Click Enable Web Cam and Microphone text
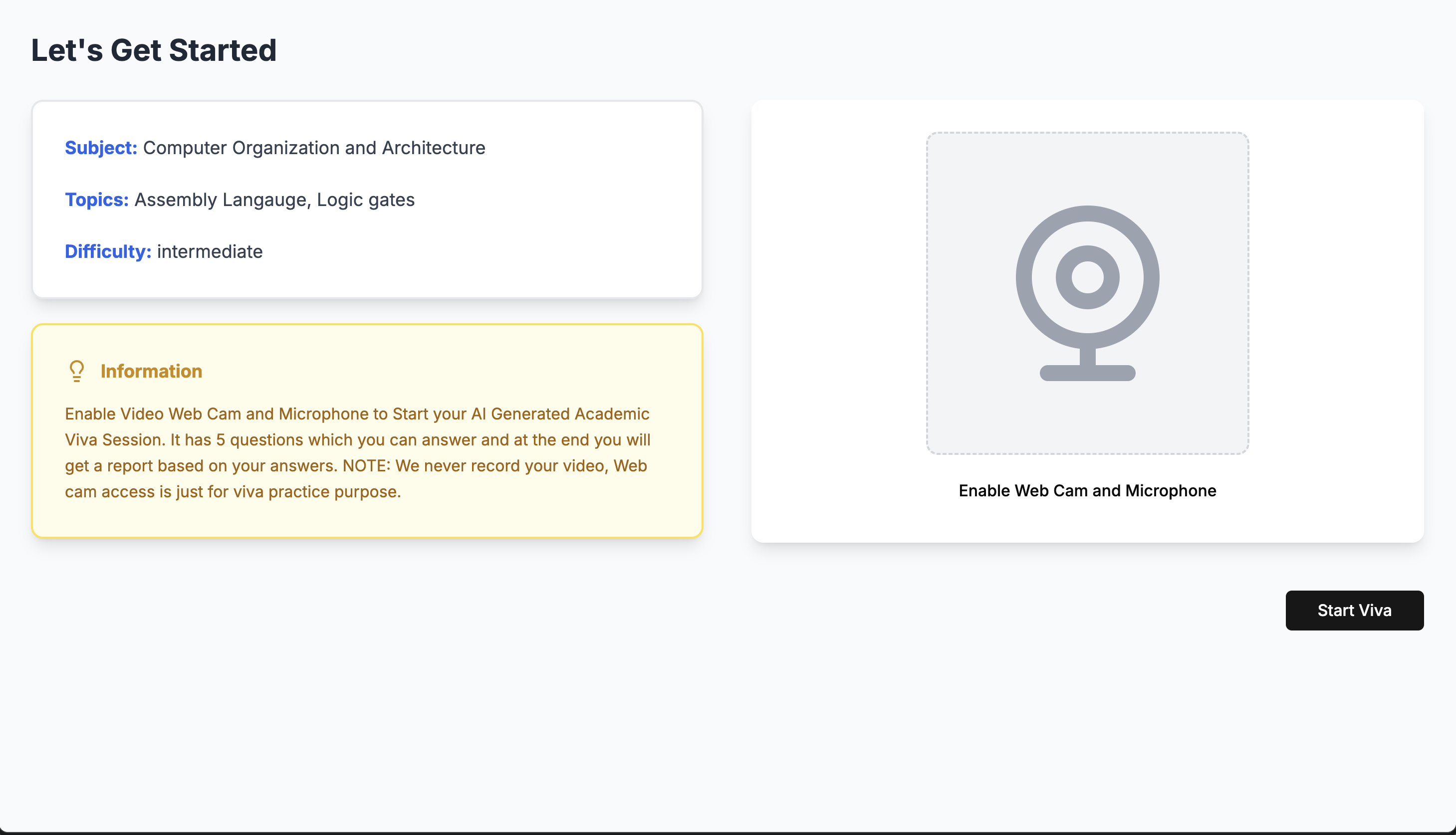The width and height of the screenshot is (1456, 835). [x=1087, y=491]
